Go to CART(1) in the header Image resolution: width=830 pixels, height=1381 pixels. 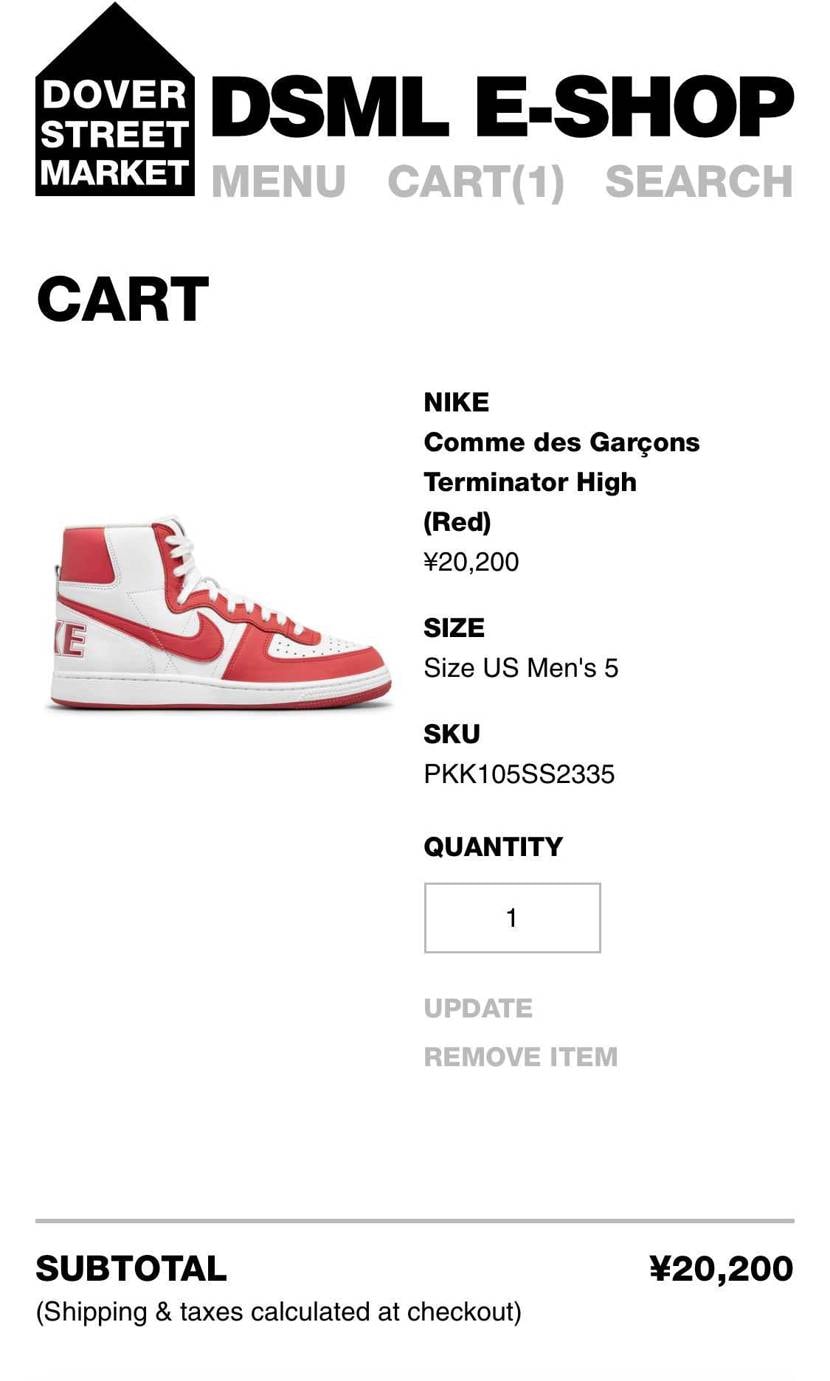coord(476,182)
